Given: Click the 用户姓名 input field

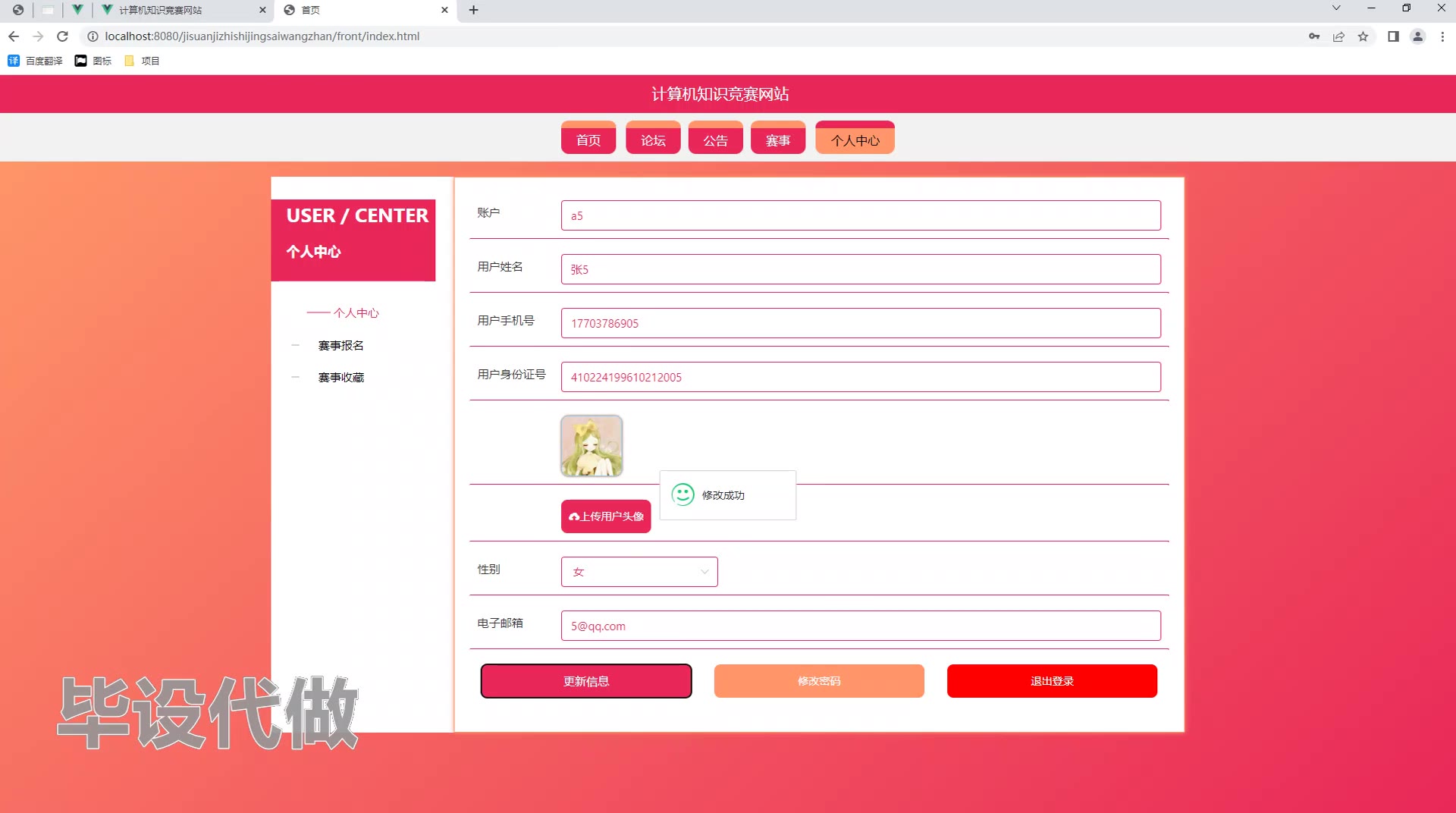Looking at the screenshot, I should tap(861, 269).
